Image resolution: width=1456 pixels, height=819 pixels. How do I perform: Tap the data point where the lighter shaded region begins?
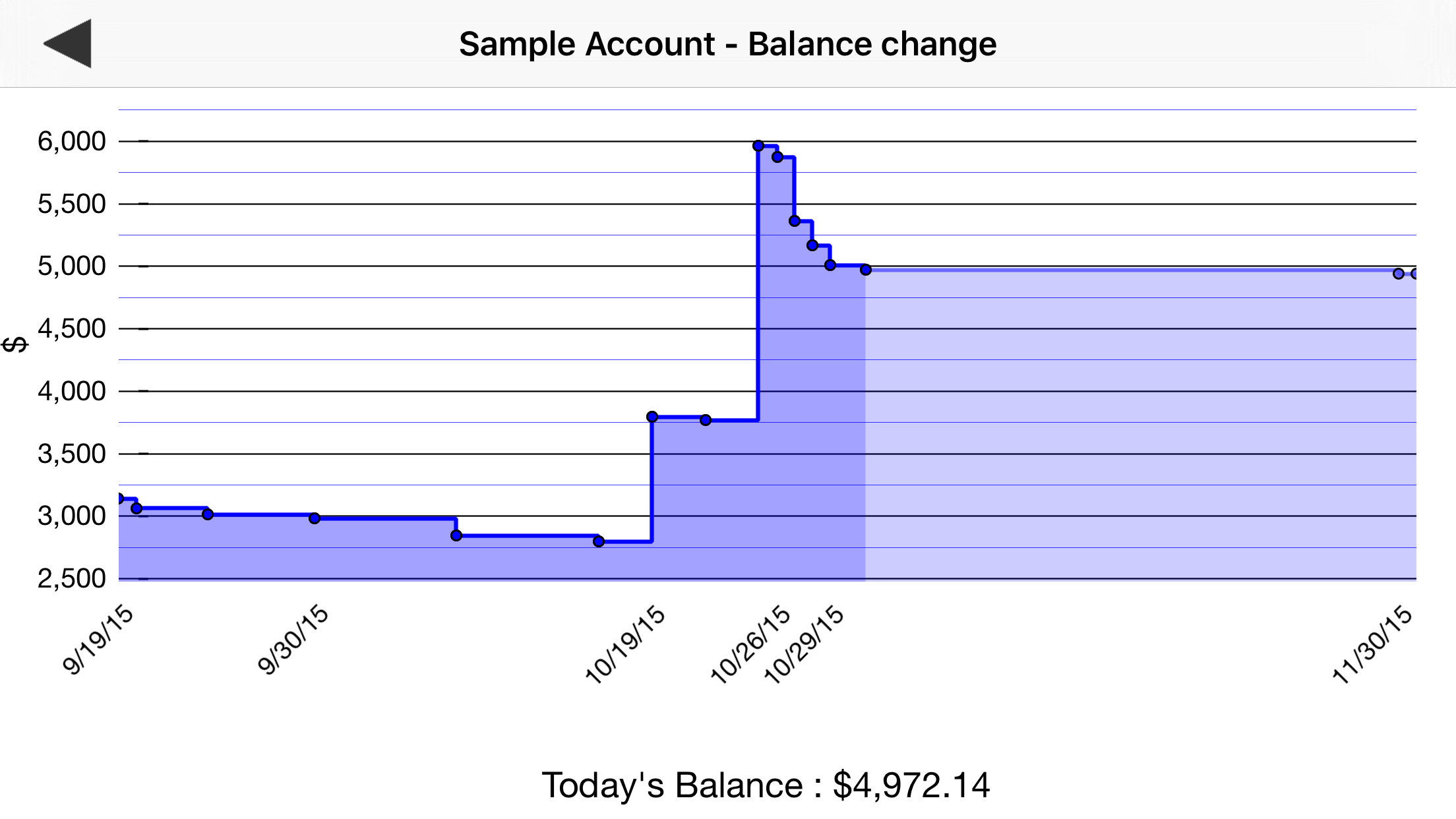coord(866,270)
